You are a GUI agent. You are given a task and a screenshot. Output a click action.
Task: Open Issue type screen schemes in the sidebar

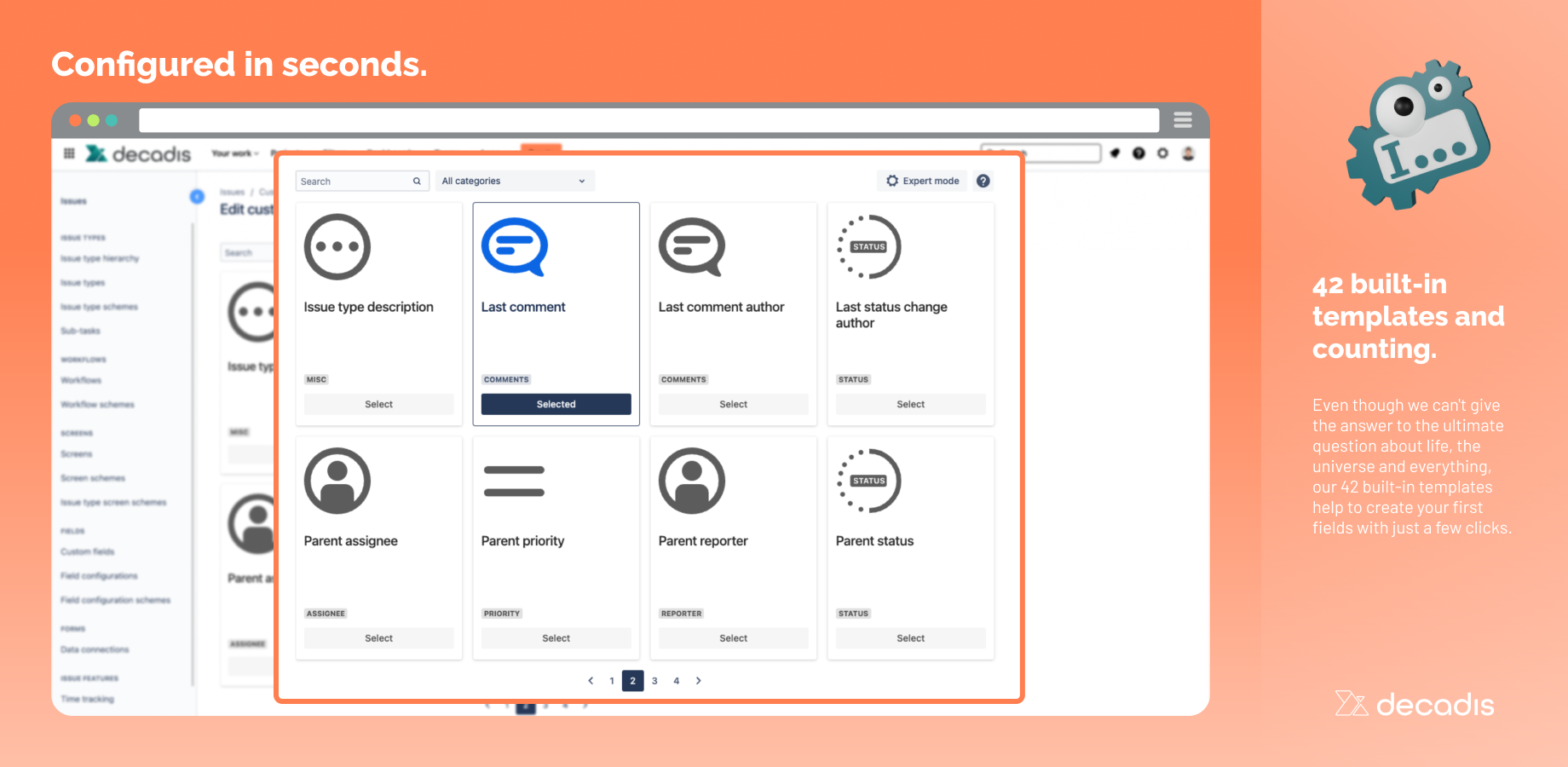113,503
